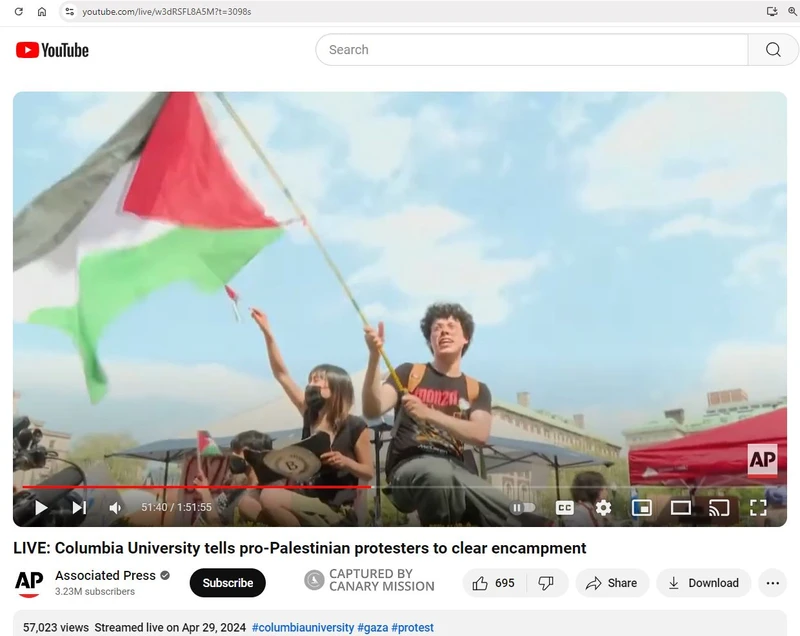This screenshot has width=800, height=636.
Task: Download the video
Action: point(703,583)
